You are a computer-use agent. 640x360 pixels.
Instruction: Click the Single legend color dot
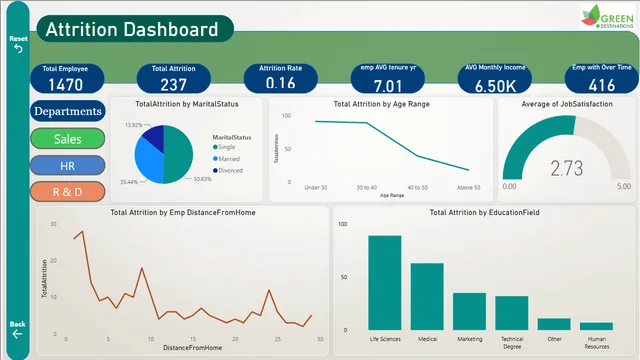pyautogui.click(x=215, y=147)
